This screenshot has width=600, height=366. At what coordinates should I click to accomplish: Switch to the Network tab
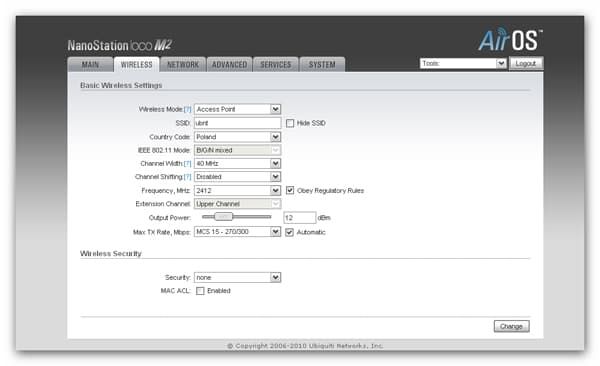(183, 65)
